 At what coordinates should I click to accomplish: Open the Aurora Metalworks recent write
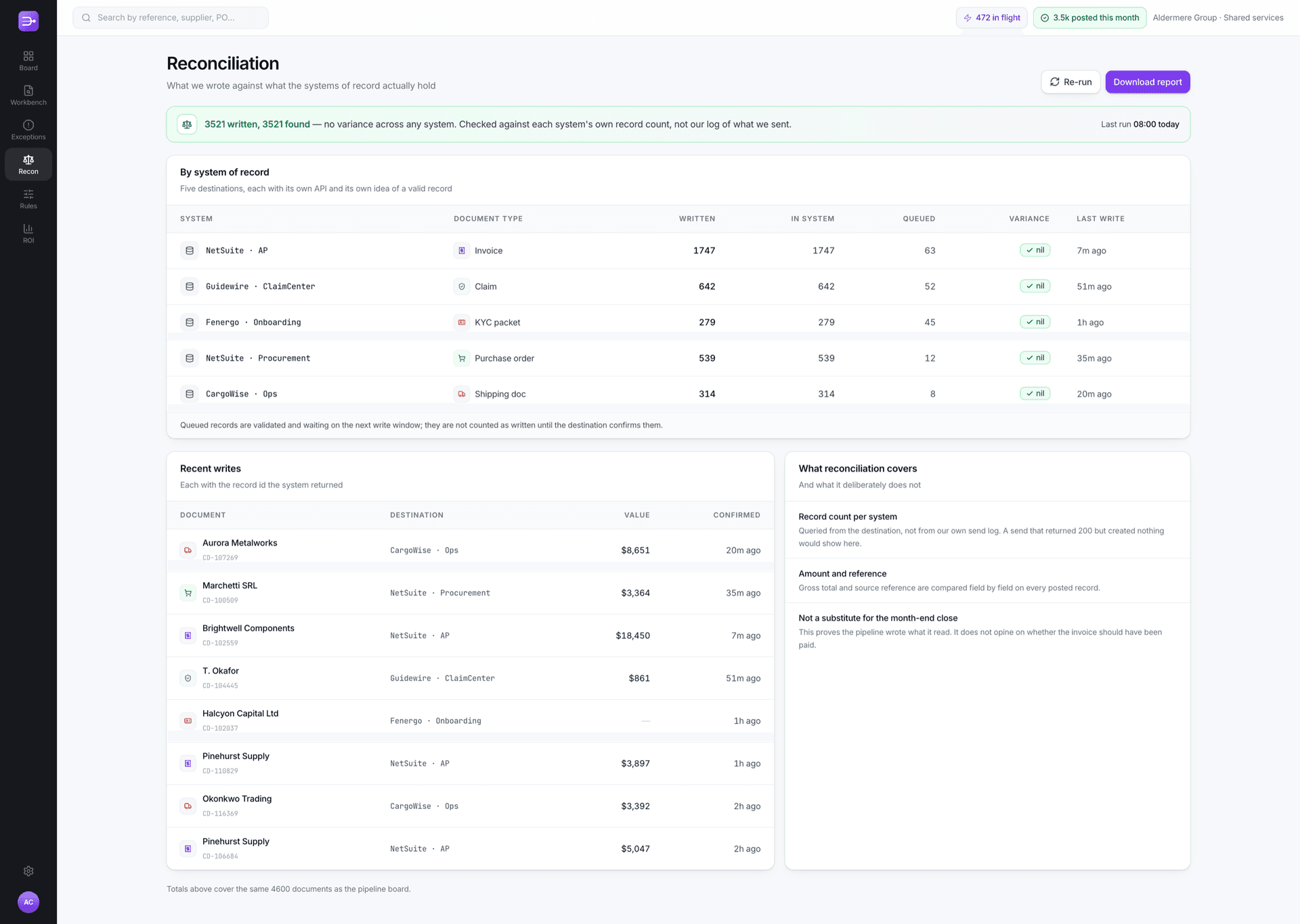(x=471, y=550)
